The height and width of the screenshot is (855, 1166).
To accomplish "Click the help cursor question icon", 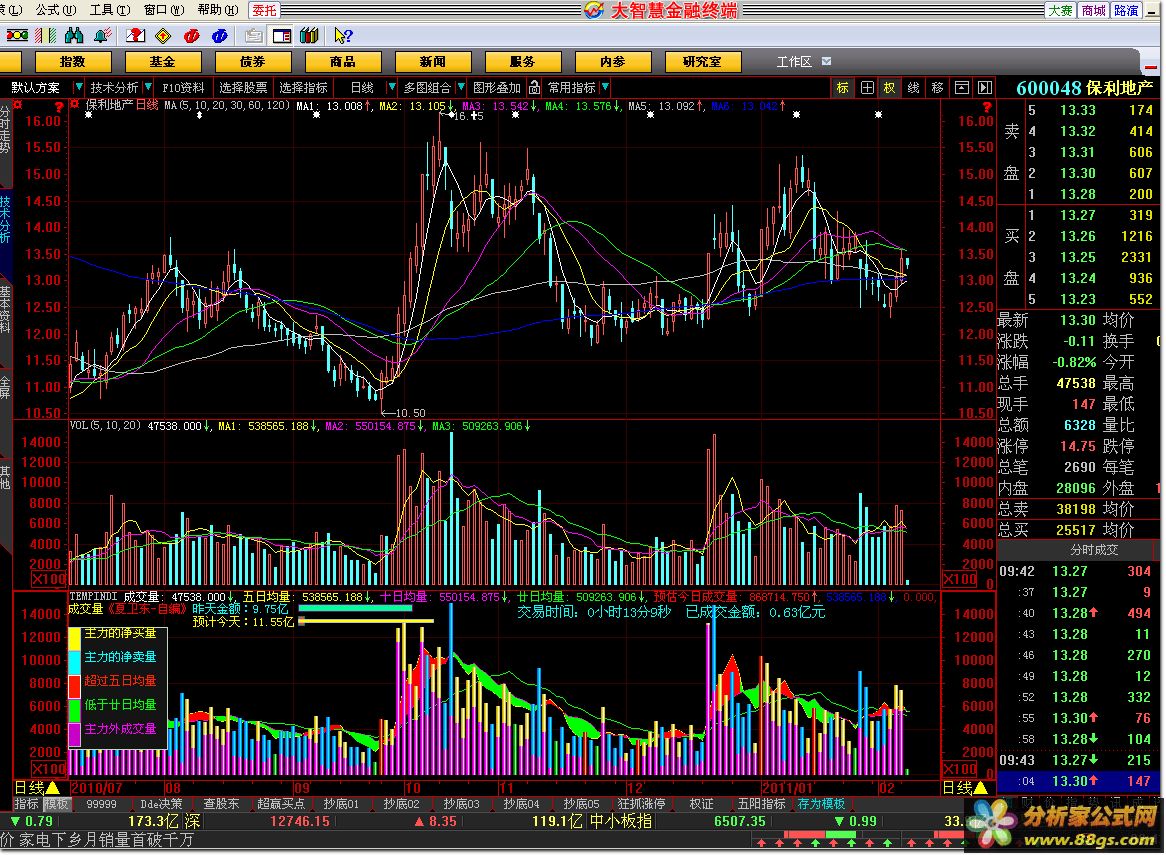I will [x=343, y=36].
